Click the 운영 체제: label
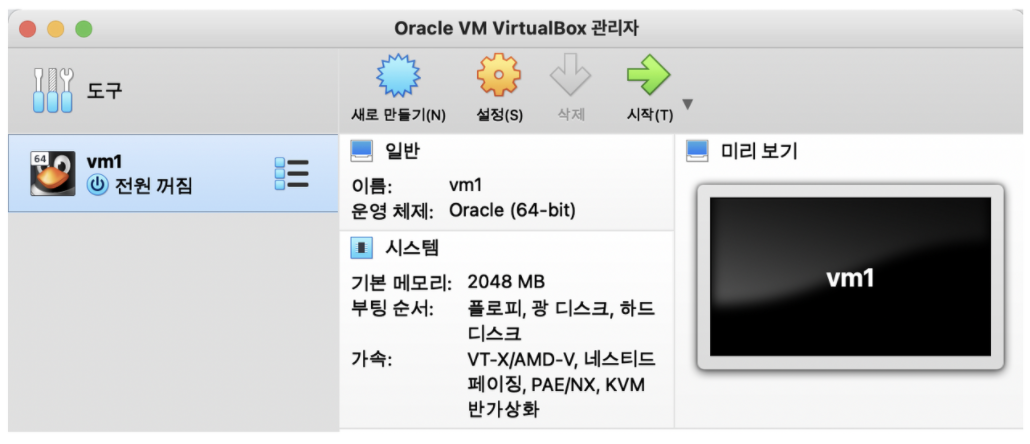This screenshot has height=444, width=1030. (393, 211)
